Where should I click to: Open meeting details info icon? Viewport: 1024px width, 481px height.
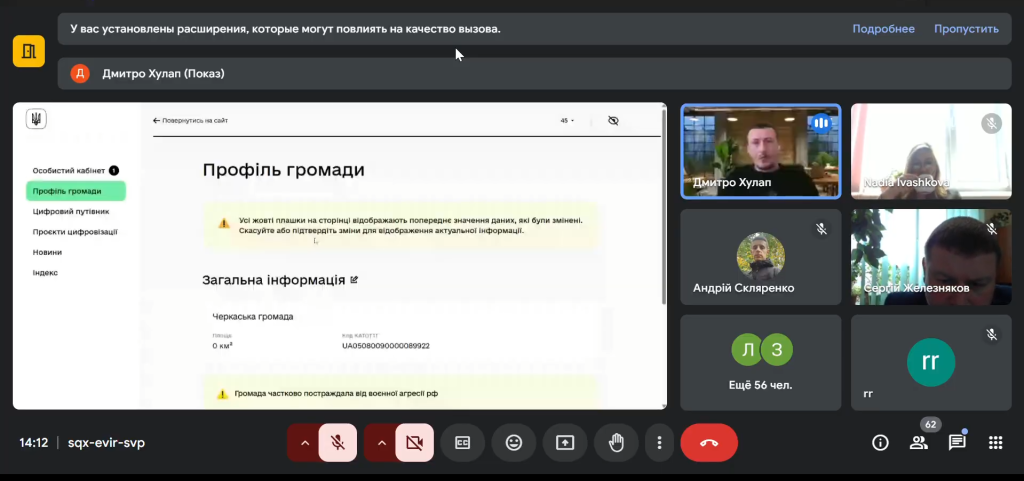[880, 442]
